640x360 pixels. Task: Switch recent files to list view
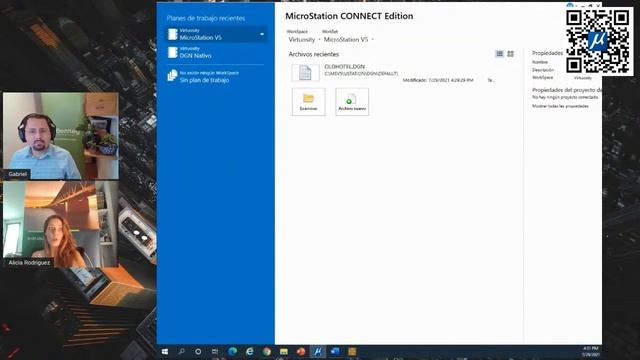(x=499, y=54)
